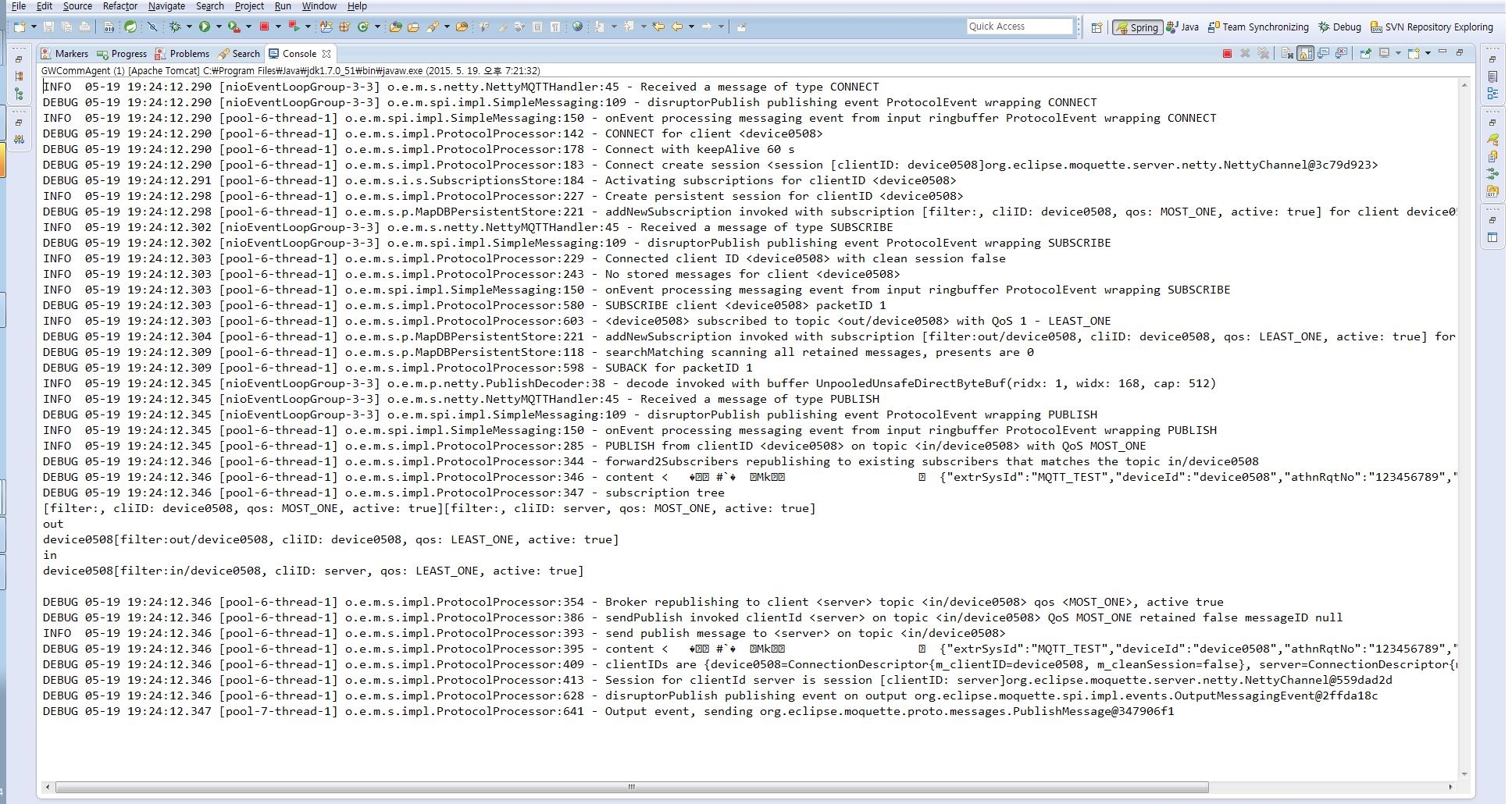Open the Run button dropdown arrow
The image size is (1512, 804).
[x=219, y=27]
